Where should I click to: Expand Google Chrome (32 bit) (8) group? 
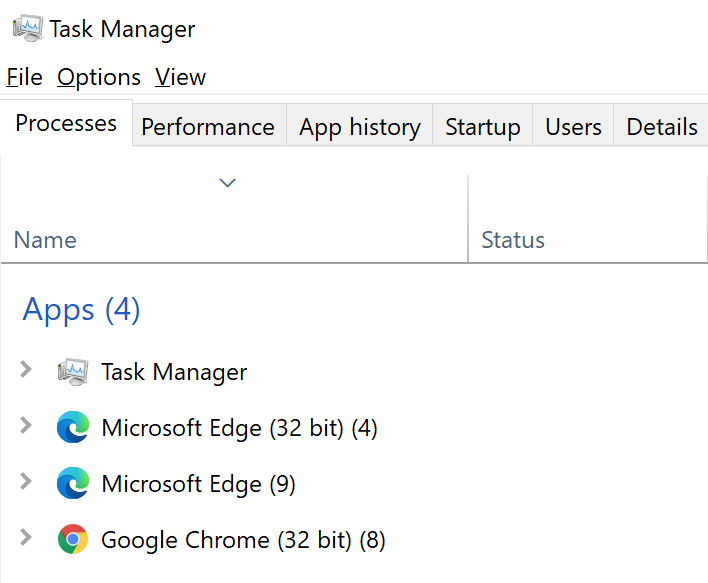pyautogui.click(x=26, y=537)
